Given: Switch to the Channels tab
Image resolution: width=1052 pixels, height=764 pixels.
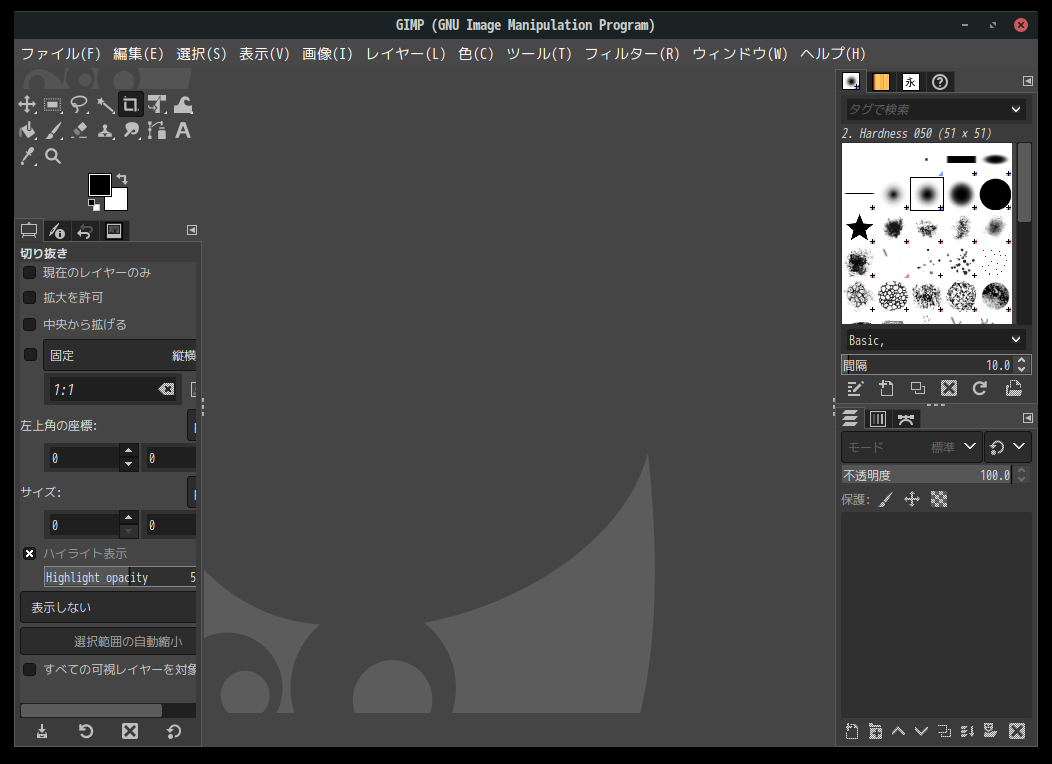Looking at the screenshot, I should (x=878, y=419).
